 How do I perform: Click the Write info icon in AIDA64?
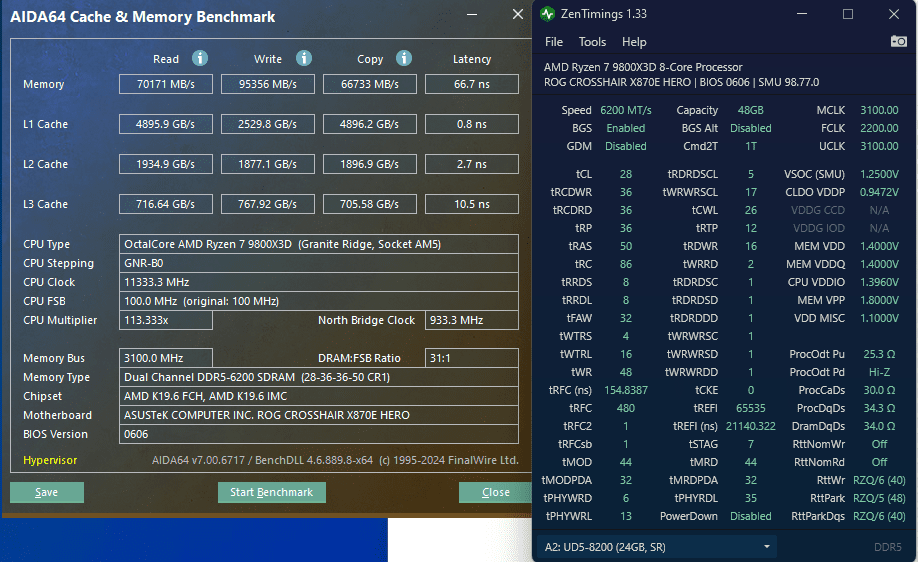point(303,59)
